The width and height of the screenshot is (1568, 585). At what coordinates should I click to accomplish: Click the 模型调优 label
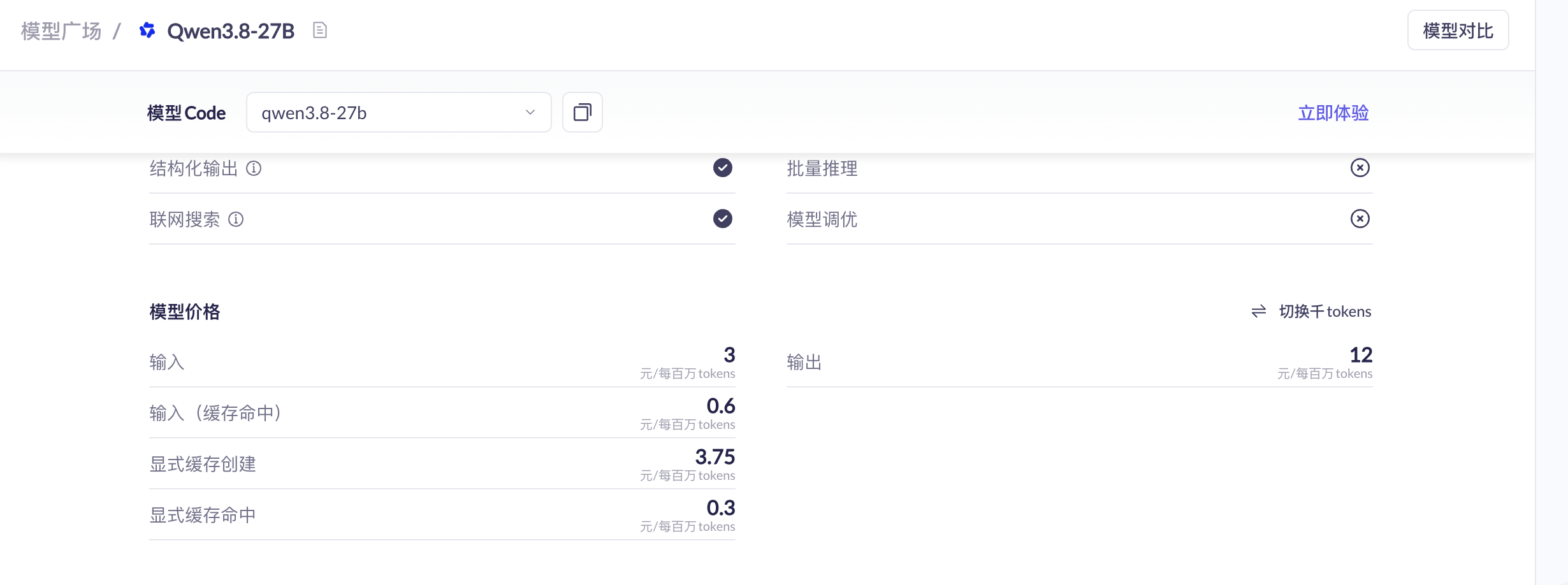click(822, 219)
